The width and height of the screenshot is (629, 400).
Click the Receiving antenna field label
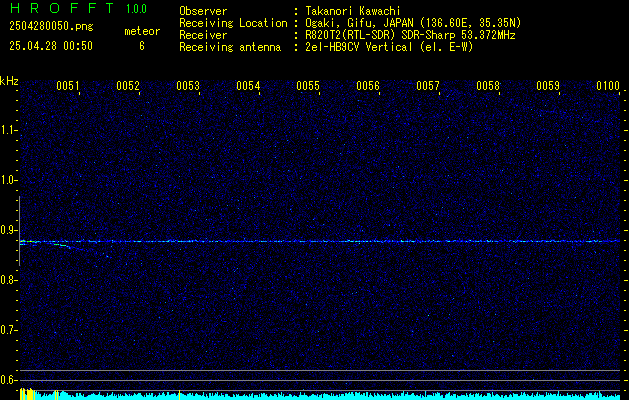tap(230, 47)
